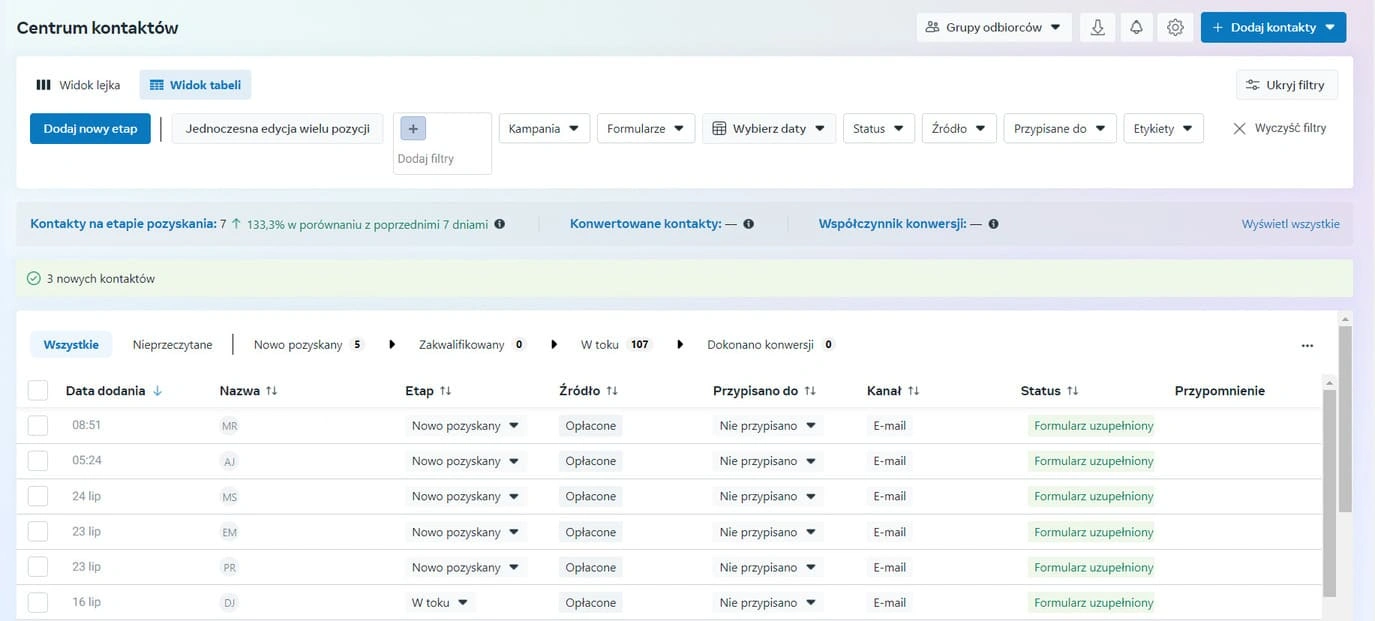Click the X icon next to Wyczyść filtry
Viewport: 1375px width, 621px height.
1237,127
